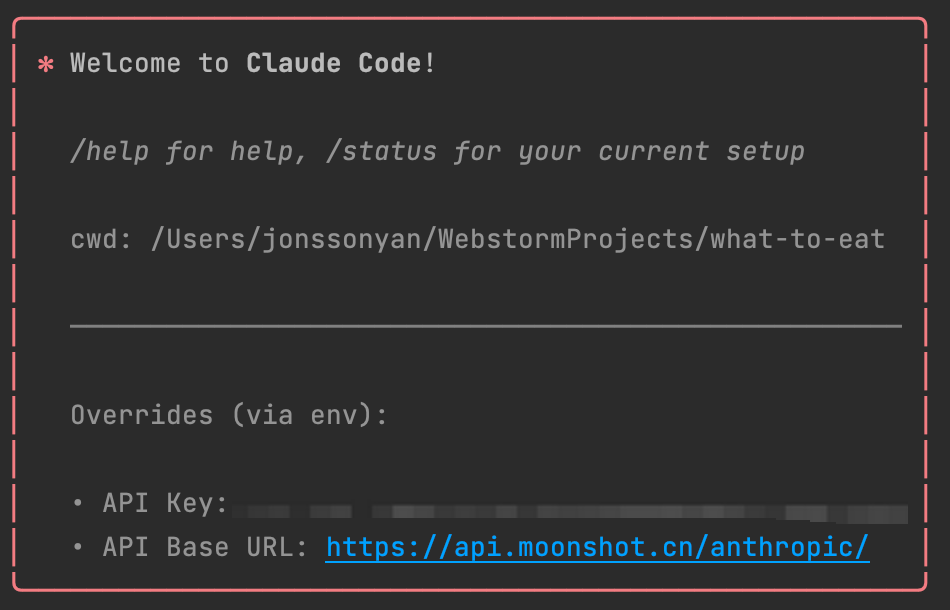Click the blurred API key value

(570, 513)
